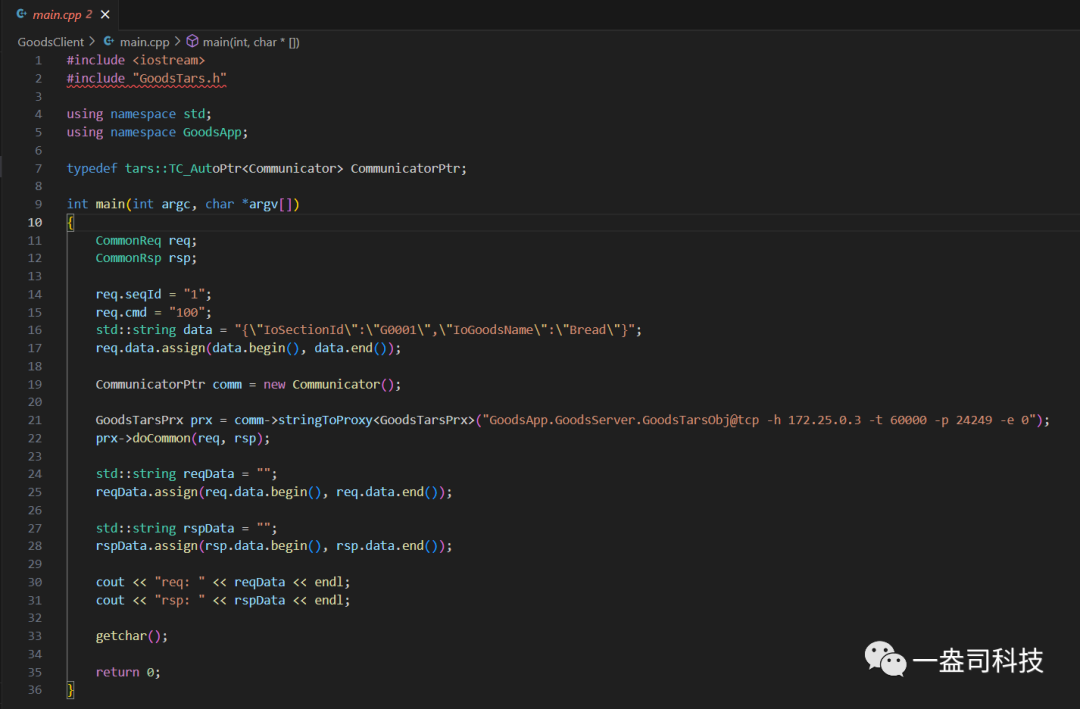The height and width of the screenshot is (709, 1080).
Task: Click 'req.data.assign(data.begin(), data.end());'
Action: click(x=248, y=349)
